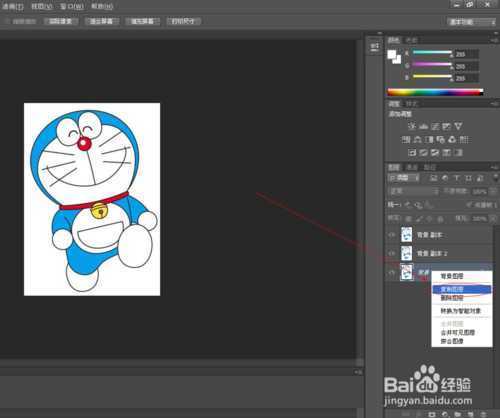Screen dimensions: 500x418
Task: Choose 背景图层 in the context menu
Action: [x=462, y=276]
